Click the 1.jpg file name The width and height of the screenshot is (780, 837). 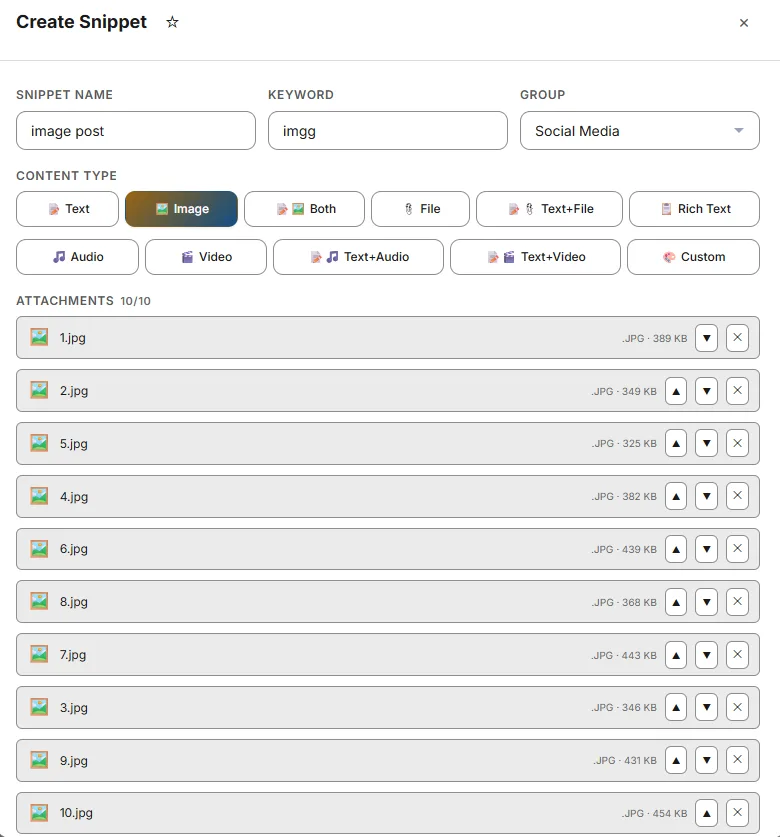tap(73, 338)
